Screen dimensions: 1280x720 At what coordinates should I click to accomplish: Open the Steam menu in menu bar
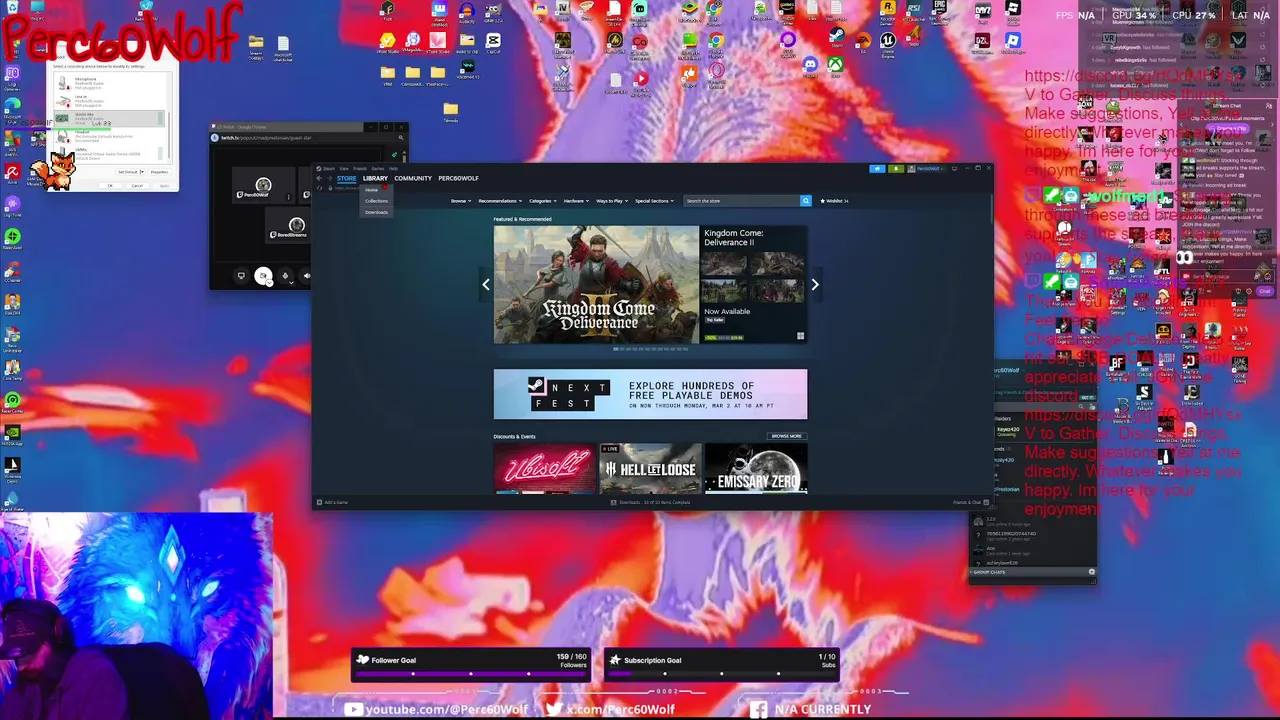pos(329,168)
